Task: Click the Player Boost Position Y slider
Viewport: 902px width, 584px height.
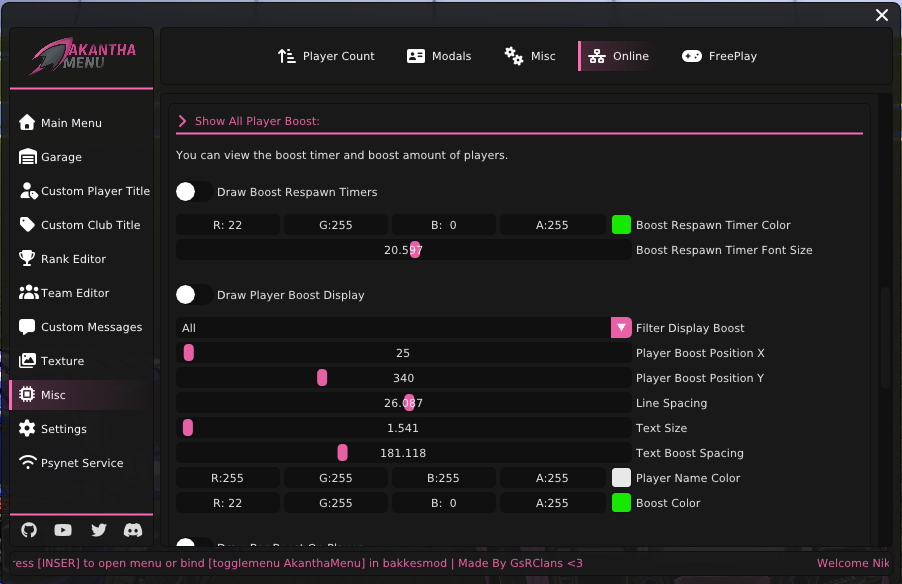Action: 403,378
